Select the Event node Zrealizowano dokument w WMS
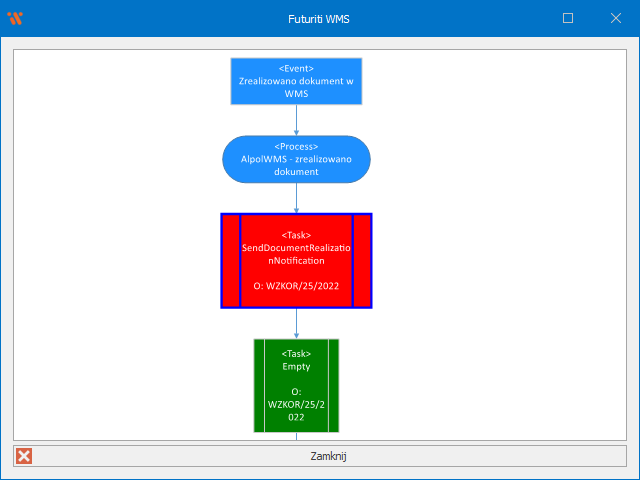 point(296,81)
